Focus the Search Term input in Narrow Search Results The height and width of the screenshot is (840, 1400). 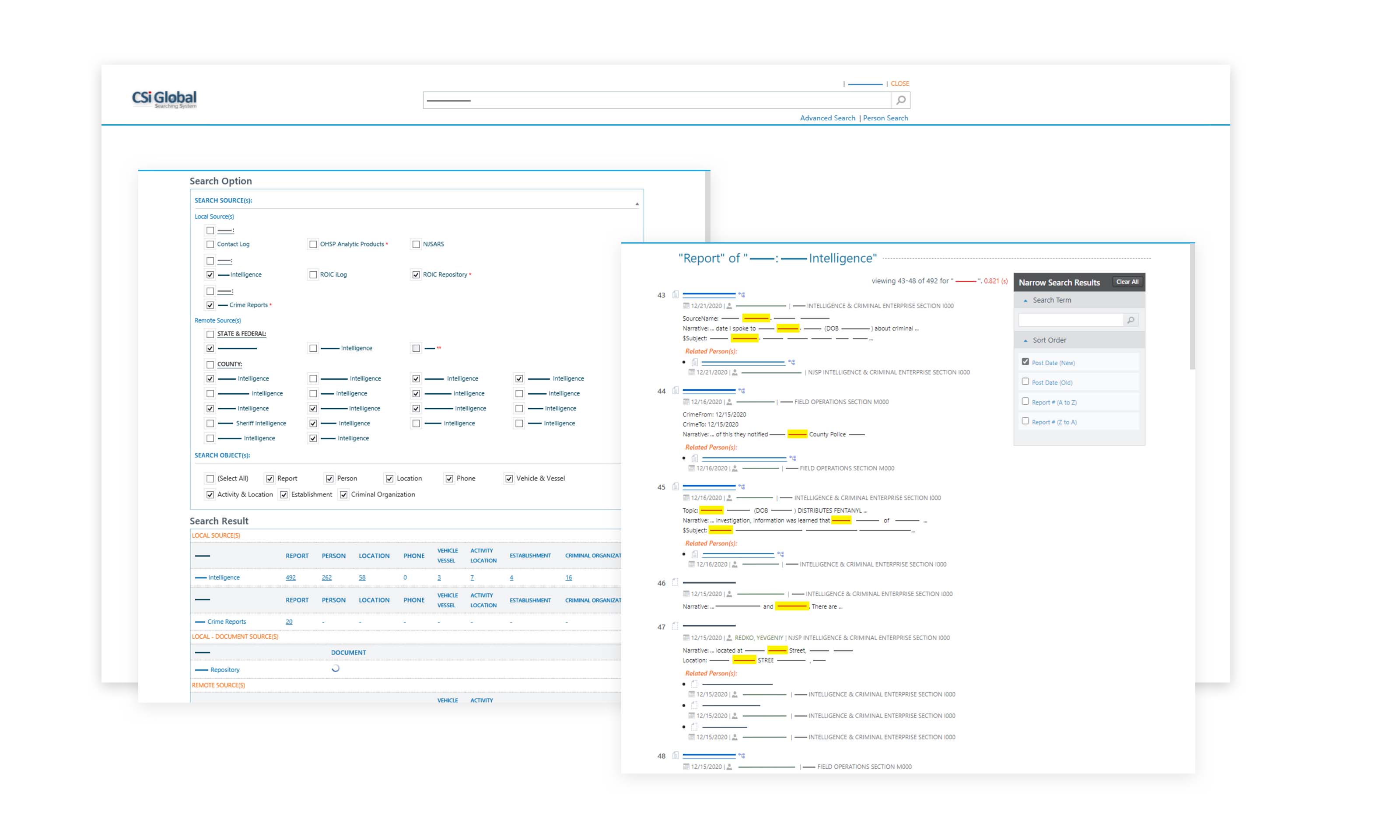pos(1071,320)
